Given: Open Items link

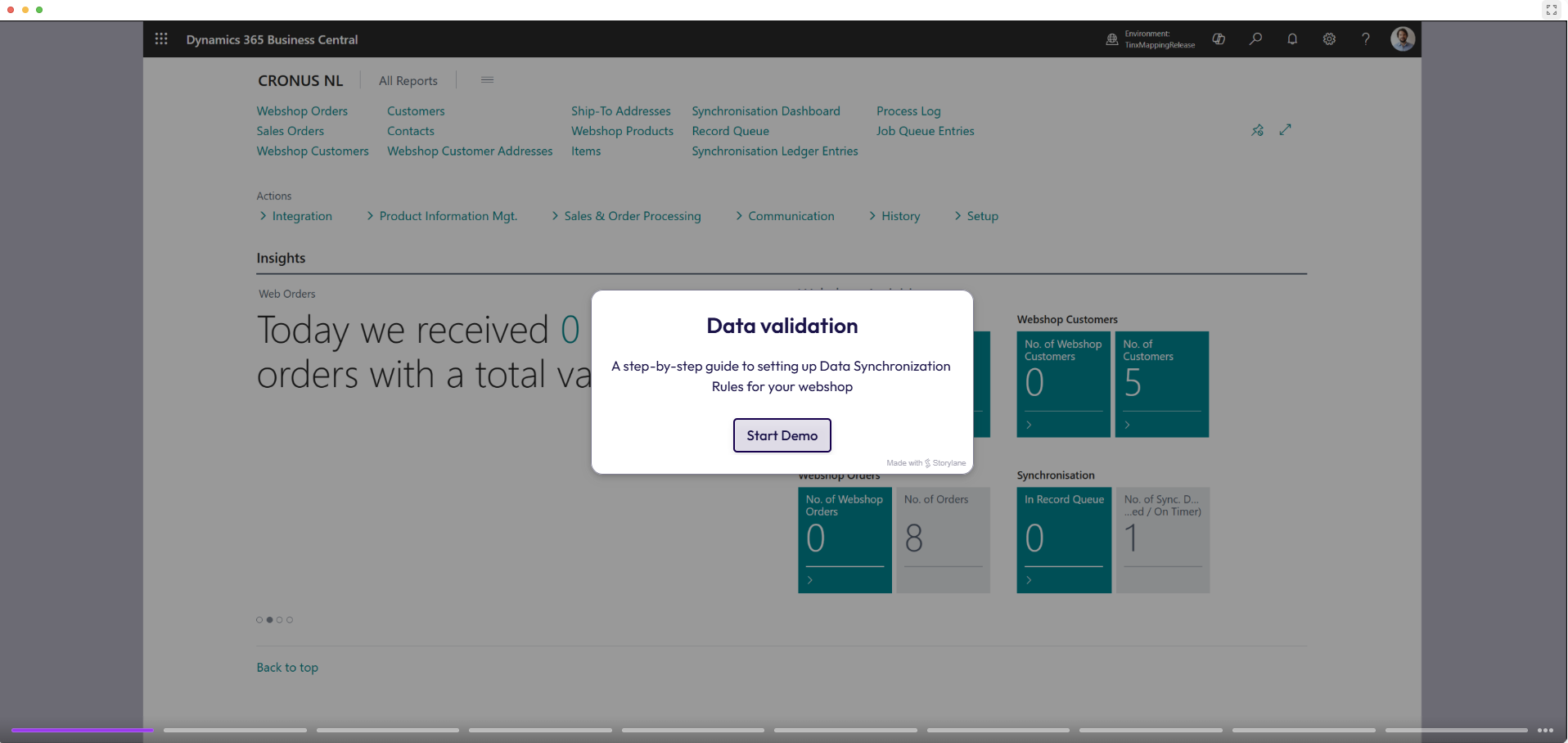Looking at the screenshot, I should pyautogui.click(x=586, y=151).
